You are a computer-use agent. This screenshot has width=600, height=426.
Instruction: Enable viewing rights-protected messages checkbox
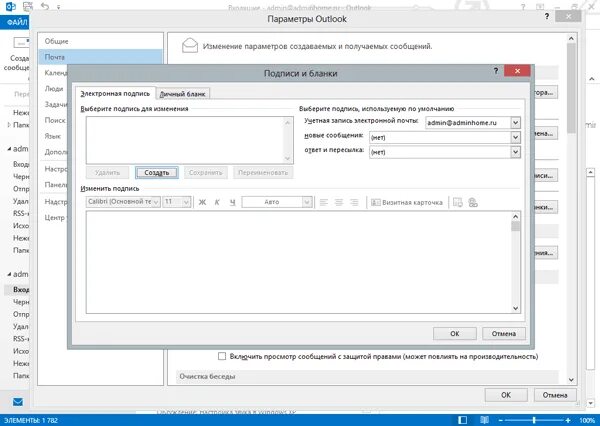pyautogui.click(x=222, y=356)
